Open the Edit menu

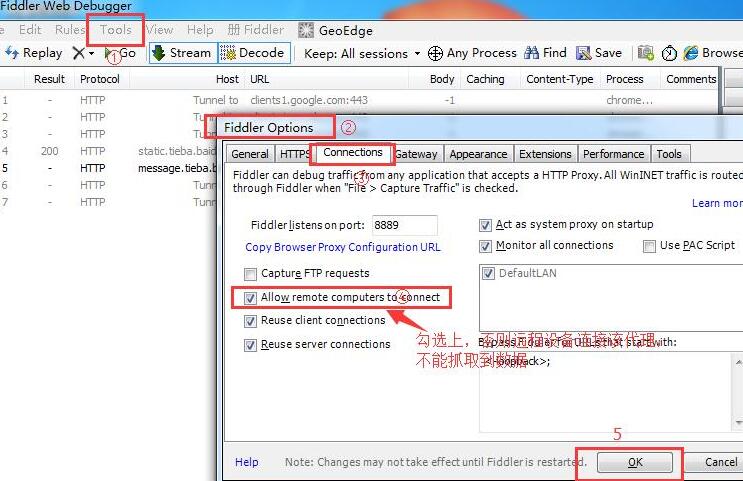pyautogui.click(x=30, y=30)
